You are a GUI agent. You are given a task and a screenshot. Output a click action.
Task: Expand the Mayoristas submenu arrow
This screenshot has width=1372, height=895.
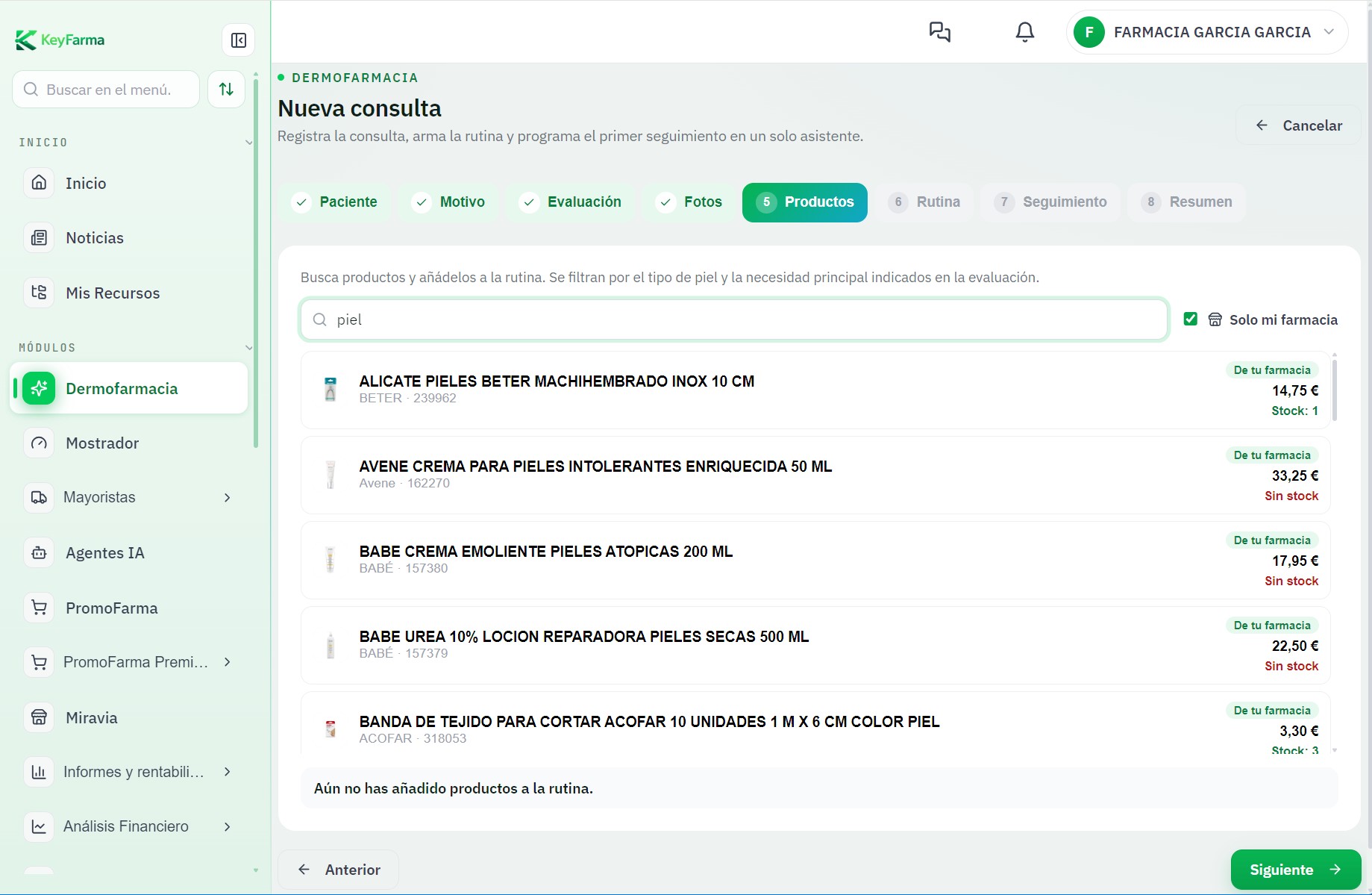[x=228, y=498]
